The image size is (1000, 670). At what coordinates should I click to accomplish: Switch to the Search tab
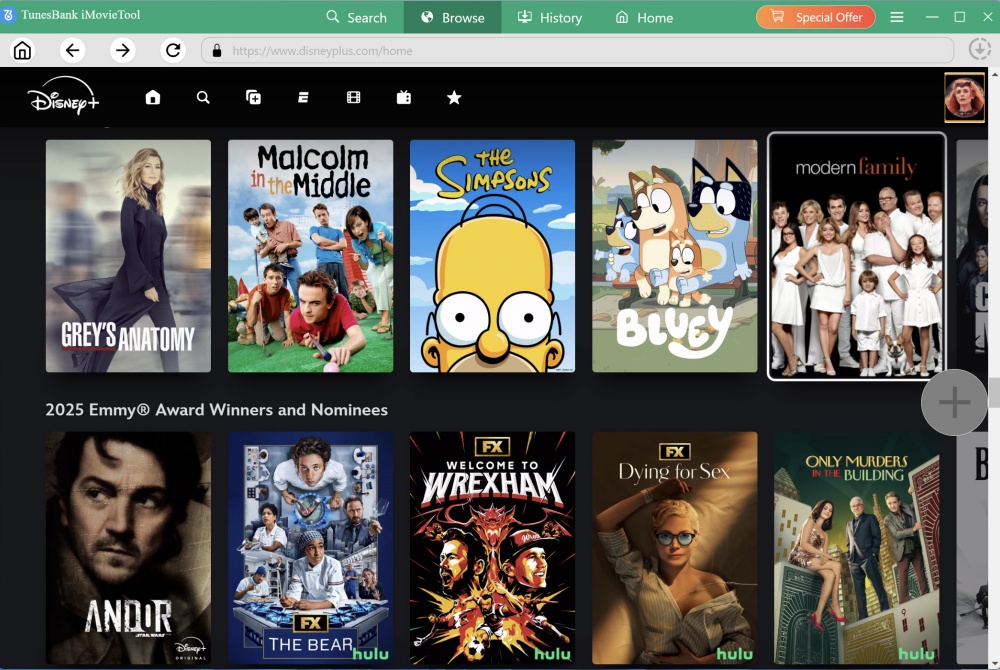point(356,17)
